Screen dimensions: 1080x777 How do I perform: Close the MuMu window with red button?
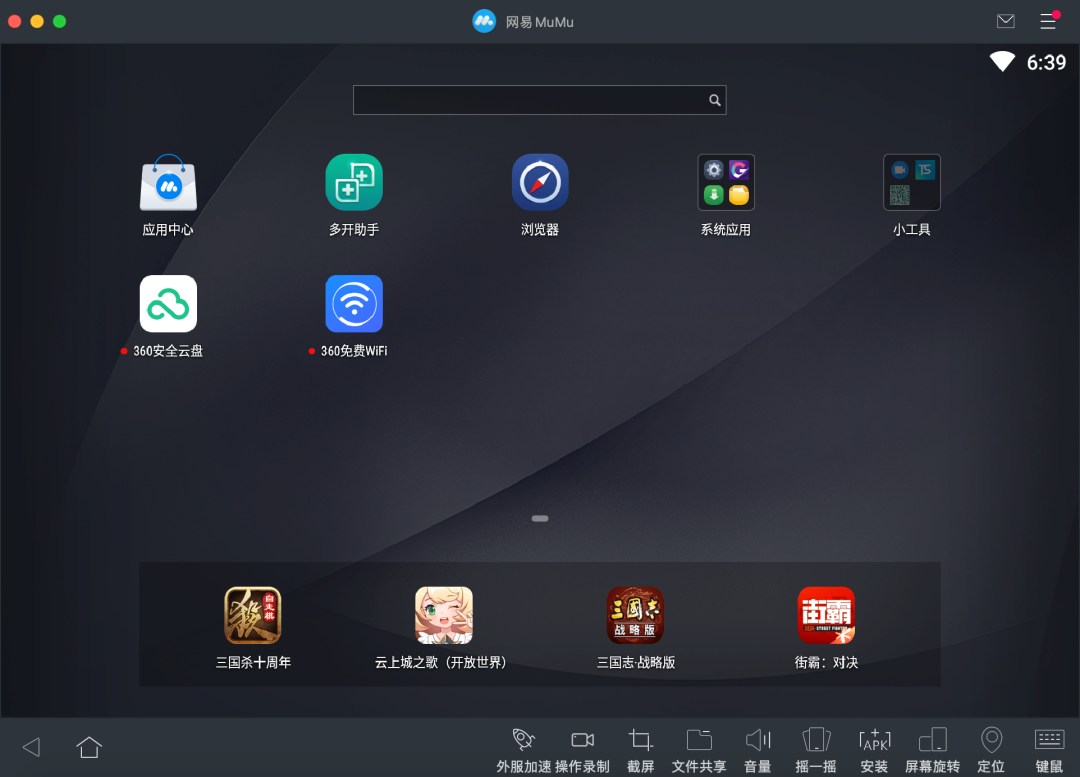[x=14, y=21]
